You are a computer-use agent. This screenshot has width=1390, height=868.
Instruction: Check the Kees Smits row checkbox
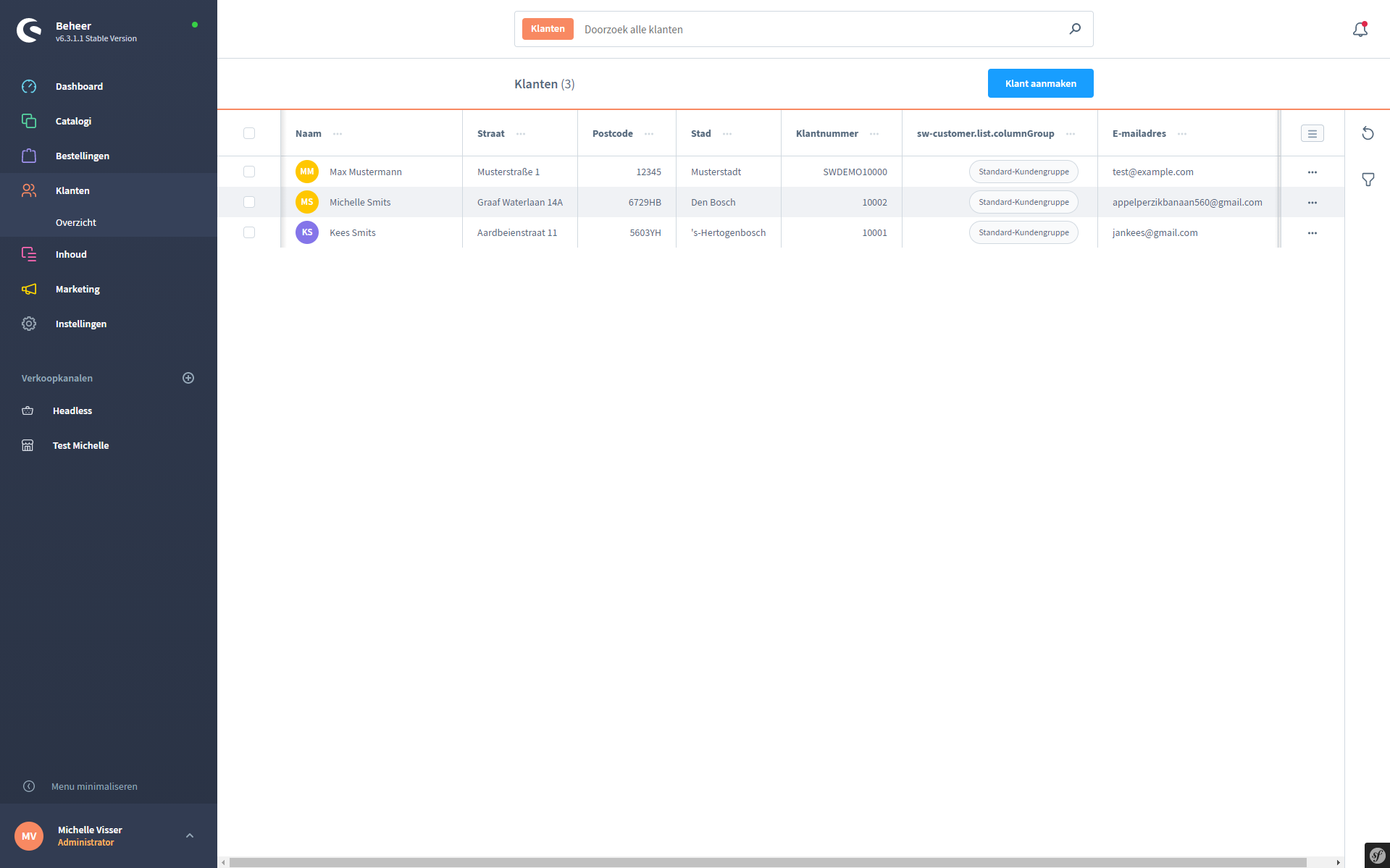click(x=249, y=232)
